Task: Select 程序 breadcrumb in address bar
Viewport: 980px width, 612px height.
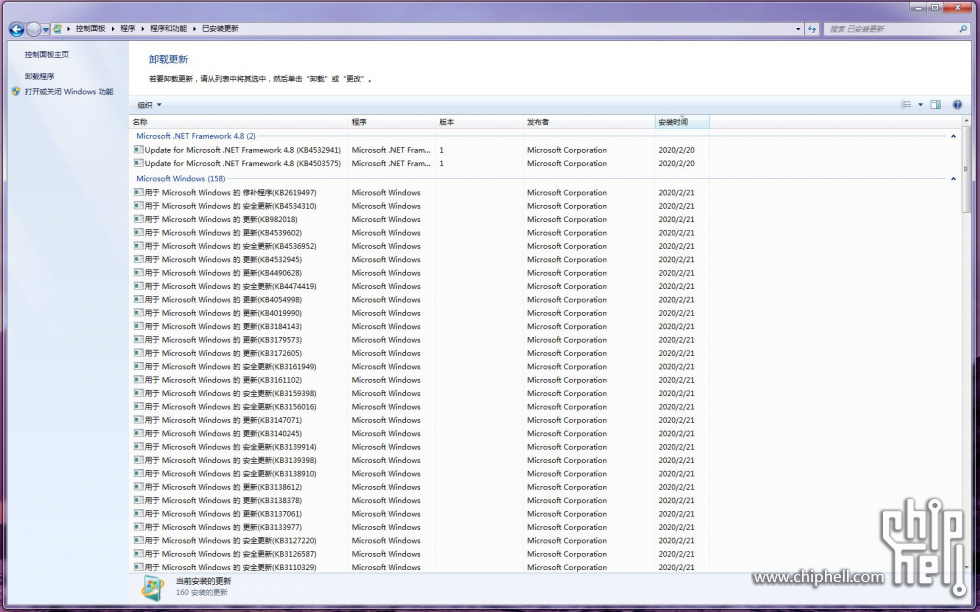Action: [x=128, y=28]
